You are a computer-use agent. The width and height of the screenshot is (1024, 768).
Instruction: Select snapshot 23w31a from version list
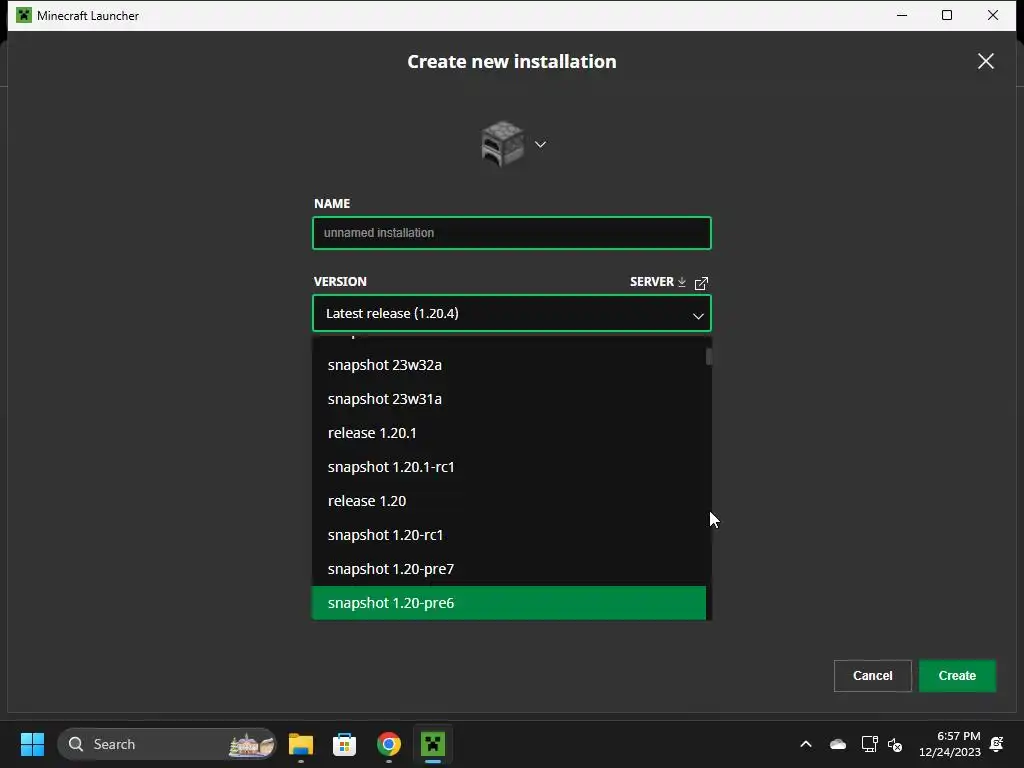point(509,399)
